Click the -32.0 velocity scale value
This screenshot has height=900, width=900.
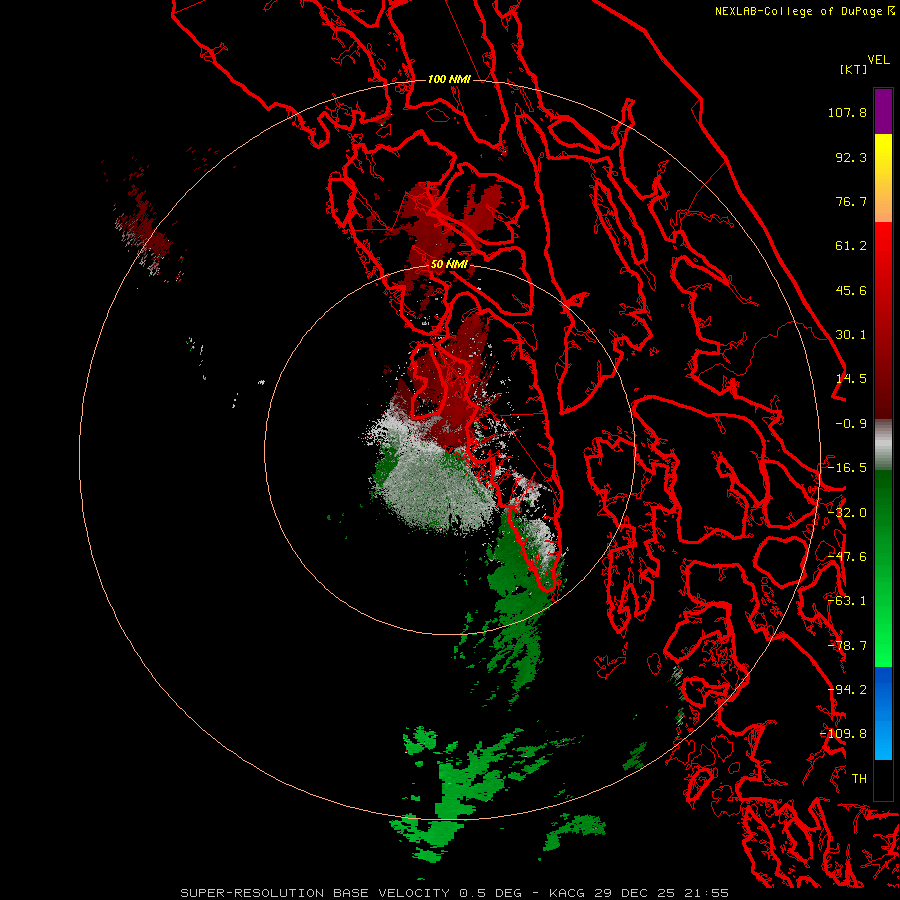(x=847, y=513)
